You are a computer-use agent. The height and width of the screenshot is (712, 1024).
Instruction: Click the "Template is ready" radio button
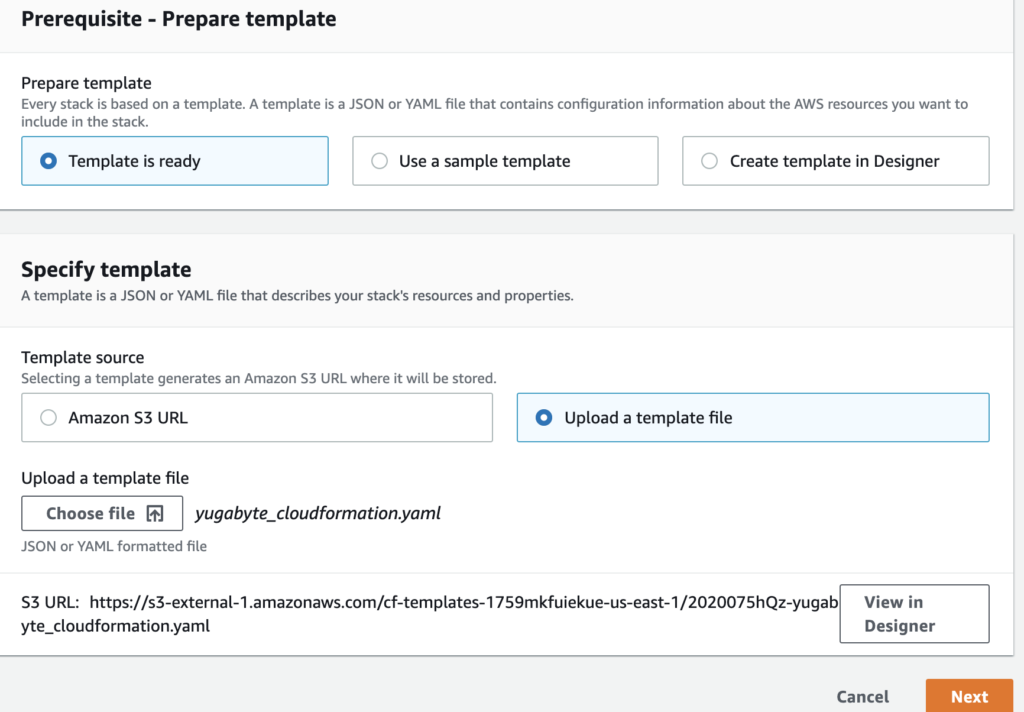(x=48, y=161)
